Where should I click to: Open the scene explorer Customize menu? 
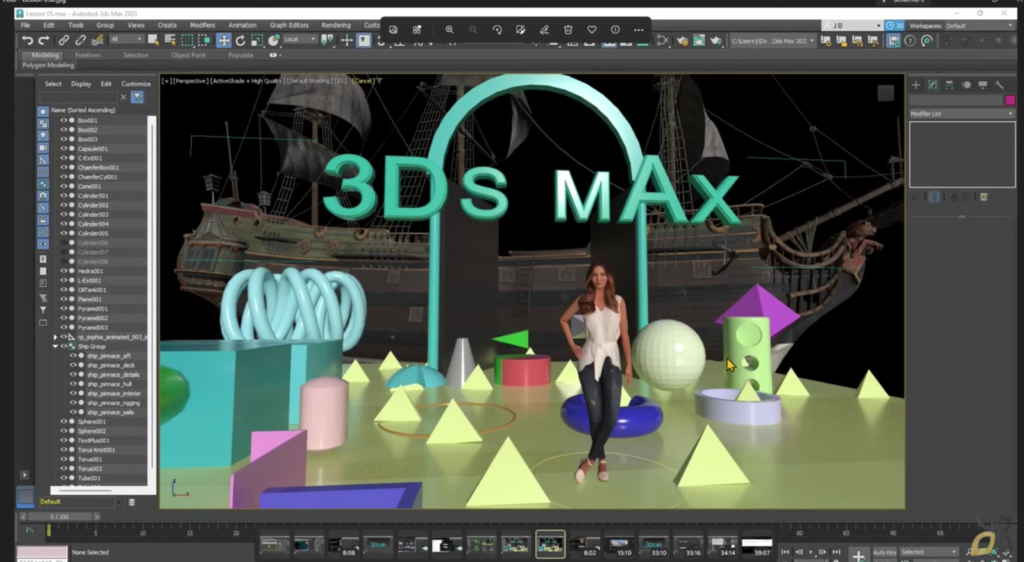click(x=136, y=84)
